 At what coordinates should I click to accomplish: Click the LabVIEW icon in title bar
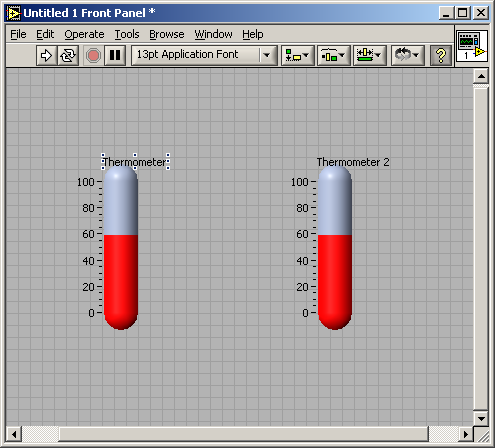[x=14, y=13]
